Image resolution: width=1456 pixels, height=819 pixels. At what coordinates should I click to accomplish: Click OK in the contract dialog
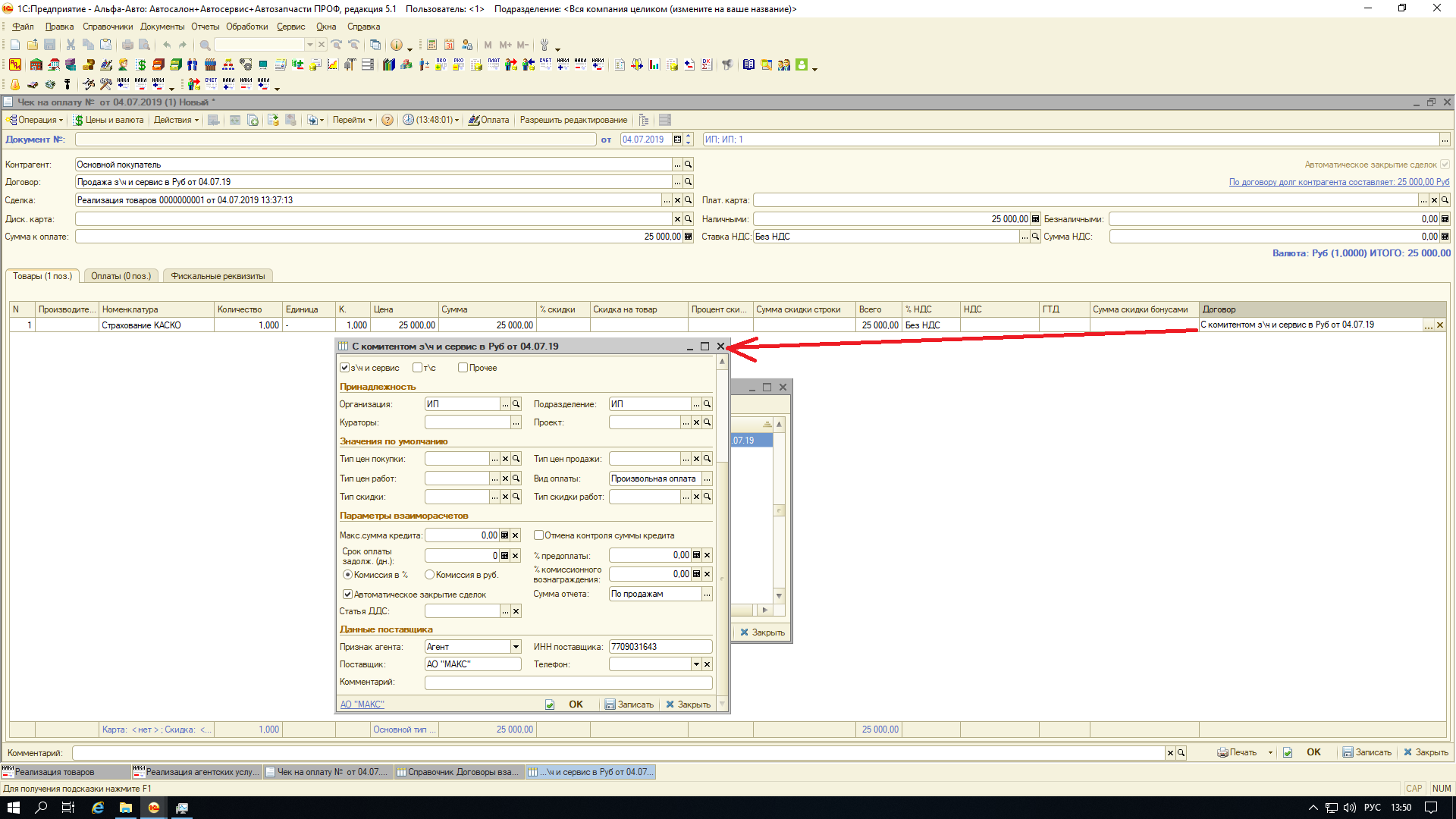[x=576, y=704]
